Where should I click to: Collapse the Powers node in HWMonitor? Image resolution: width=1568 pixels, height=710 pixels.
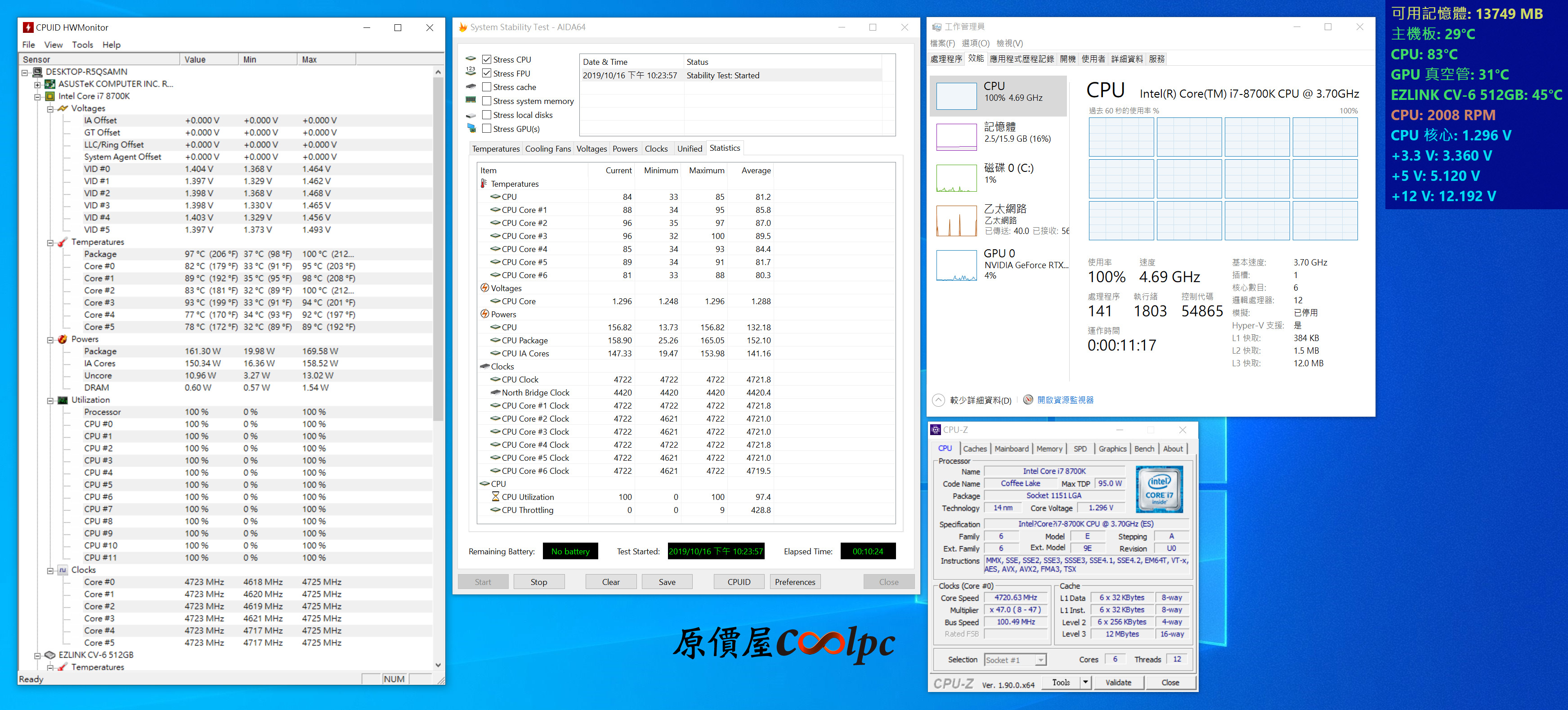[x=50, y=340]
